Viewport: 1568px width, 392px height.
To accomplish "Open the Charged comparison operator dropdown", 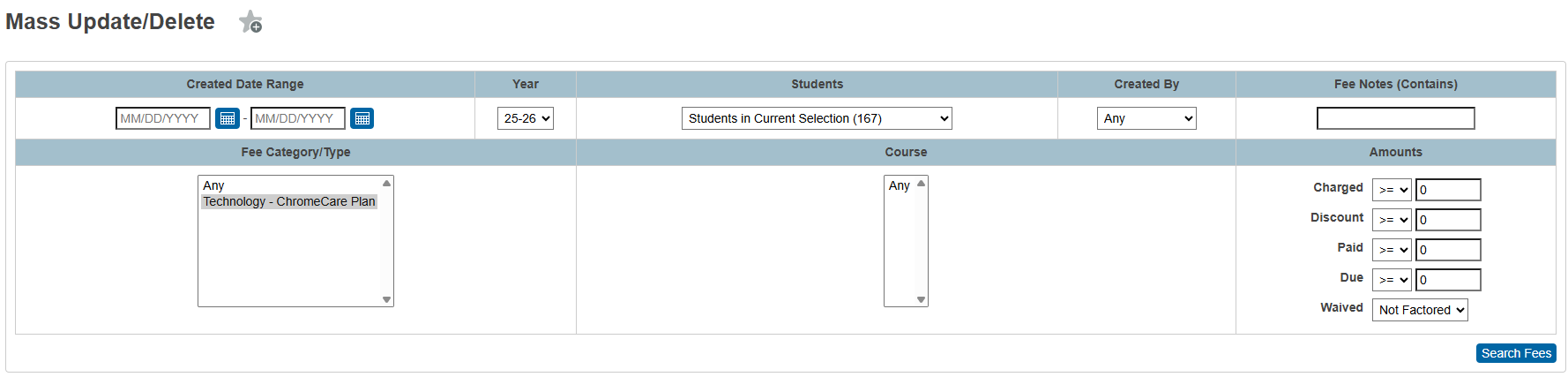I will coord(1392,190).
